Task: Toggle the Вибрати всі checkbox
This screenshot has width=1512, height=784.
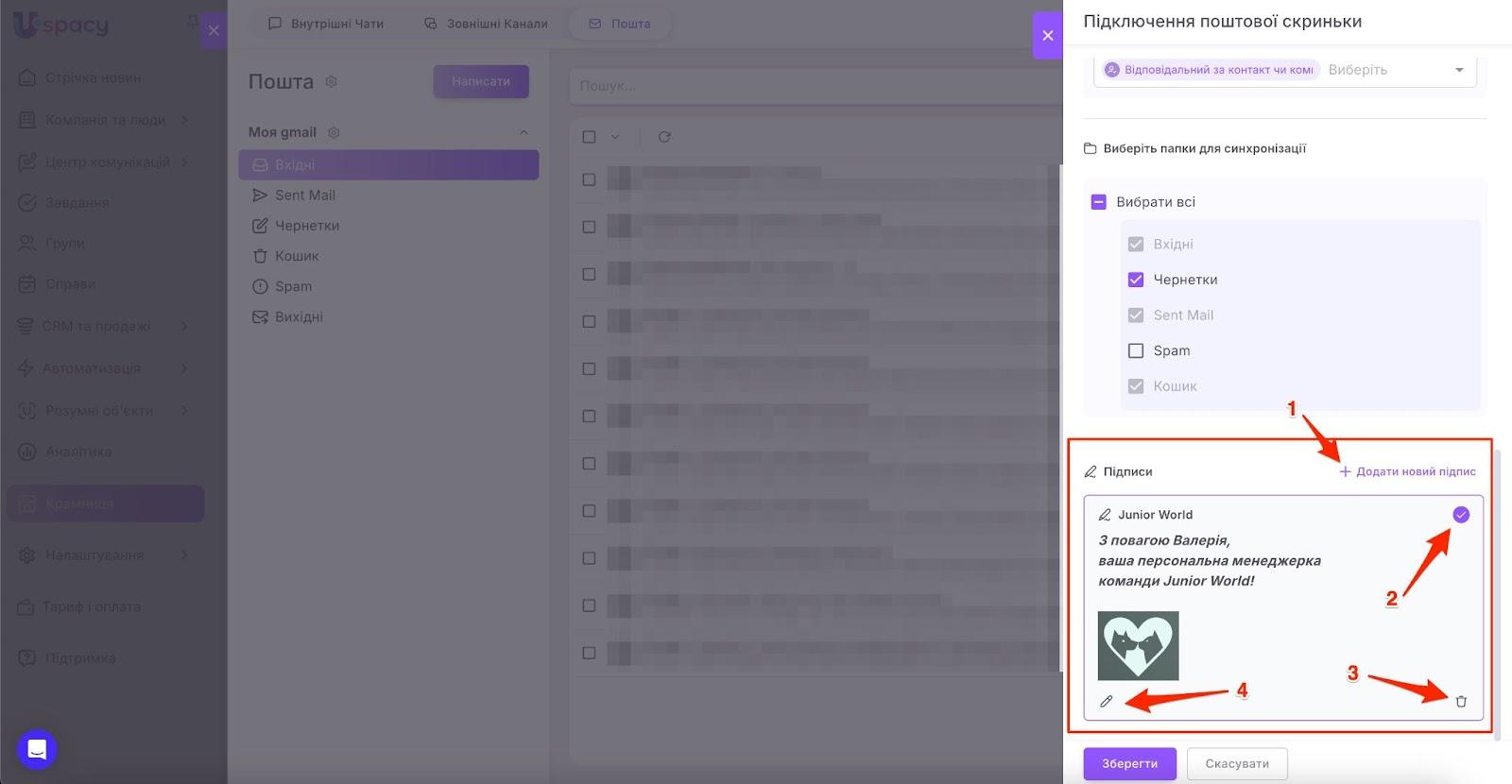Action: point(1098,202)
